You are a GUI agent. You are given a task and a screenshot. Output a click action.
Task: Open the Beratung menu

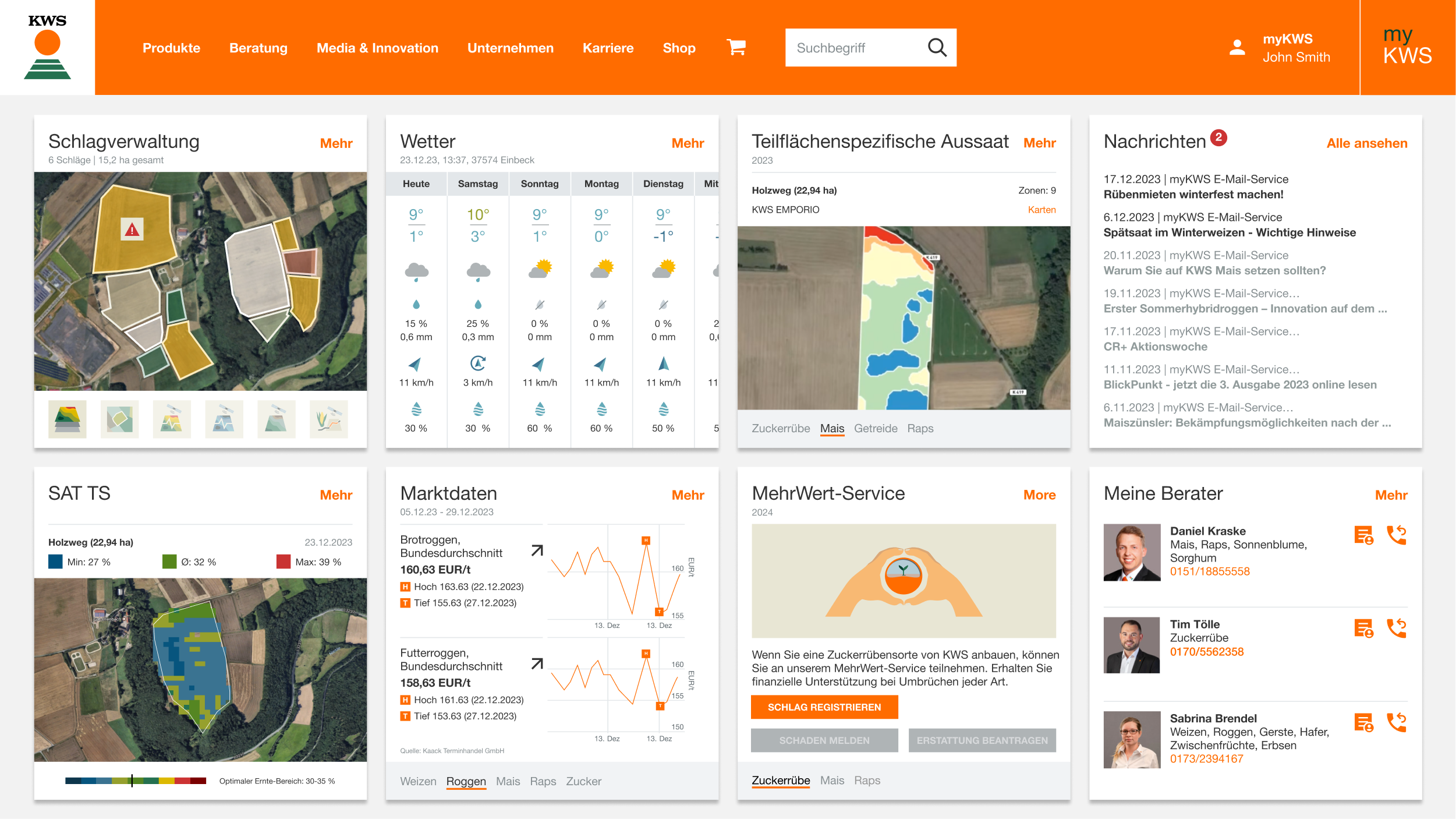coord(258,48)
